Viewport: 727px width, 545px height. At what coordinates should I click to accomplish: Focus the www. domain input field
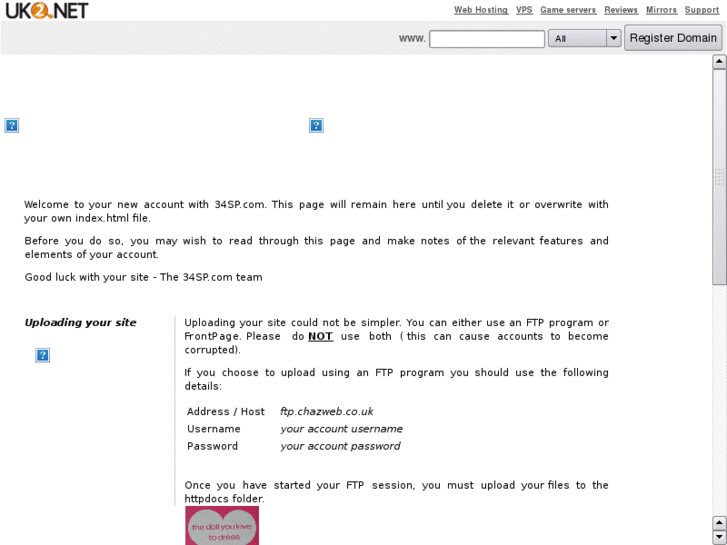tap(487, 38)
